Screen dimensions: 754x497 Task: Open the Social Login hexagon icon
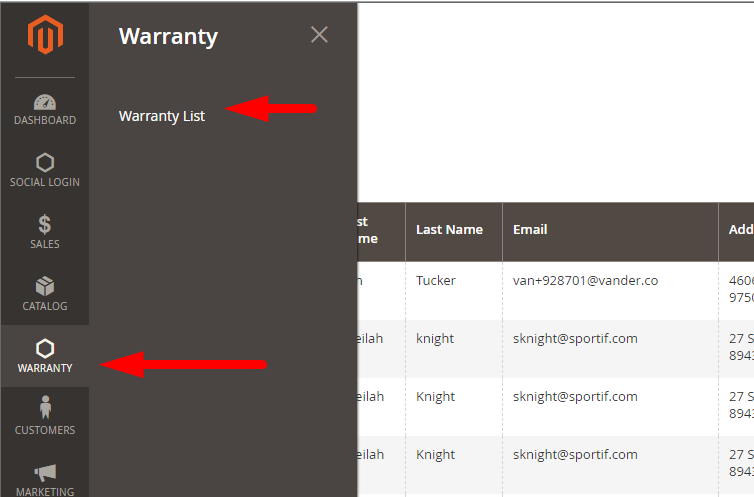pos(45,162)
